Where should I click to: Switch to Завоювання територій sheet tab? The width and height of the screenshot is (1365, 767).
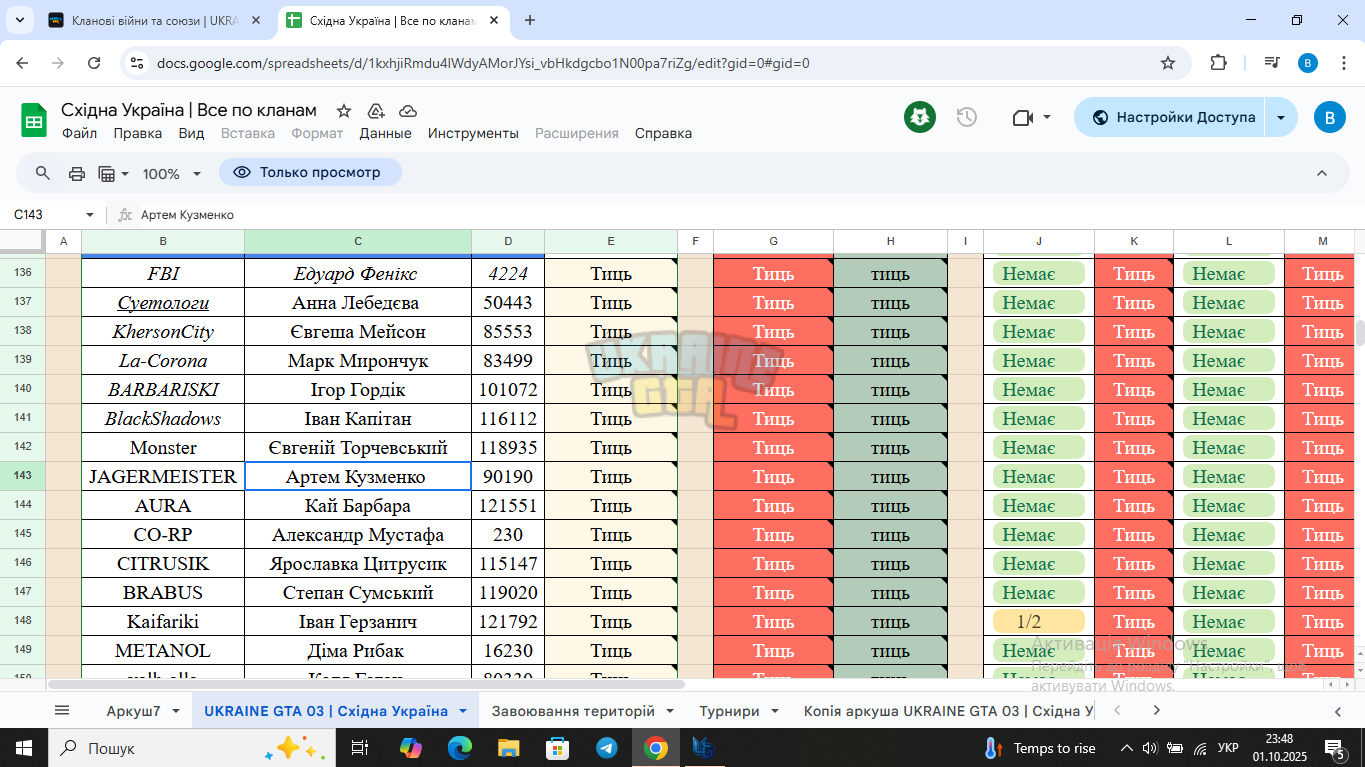tap(573, 711)
